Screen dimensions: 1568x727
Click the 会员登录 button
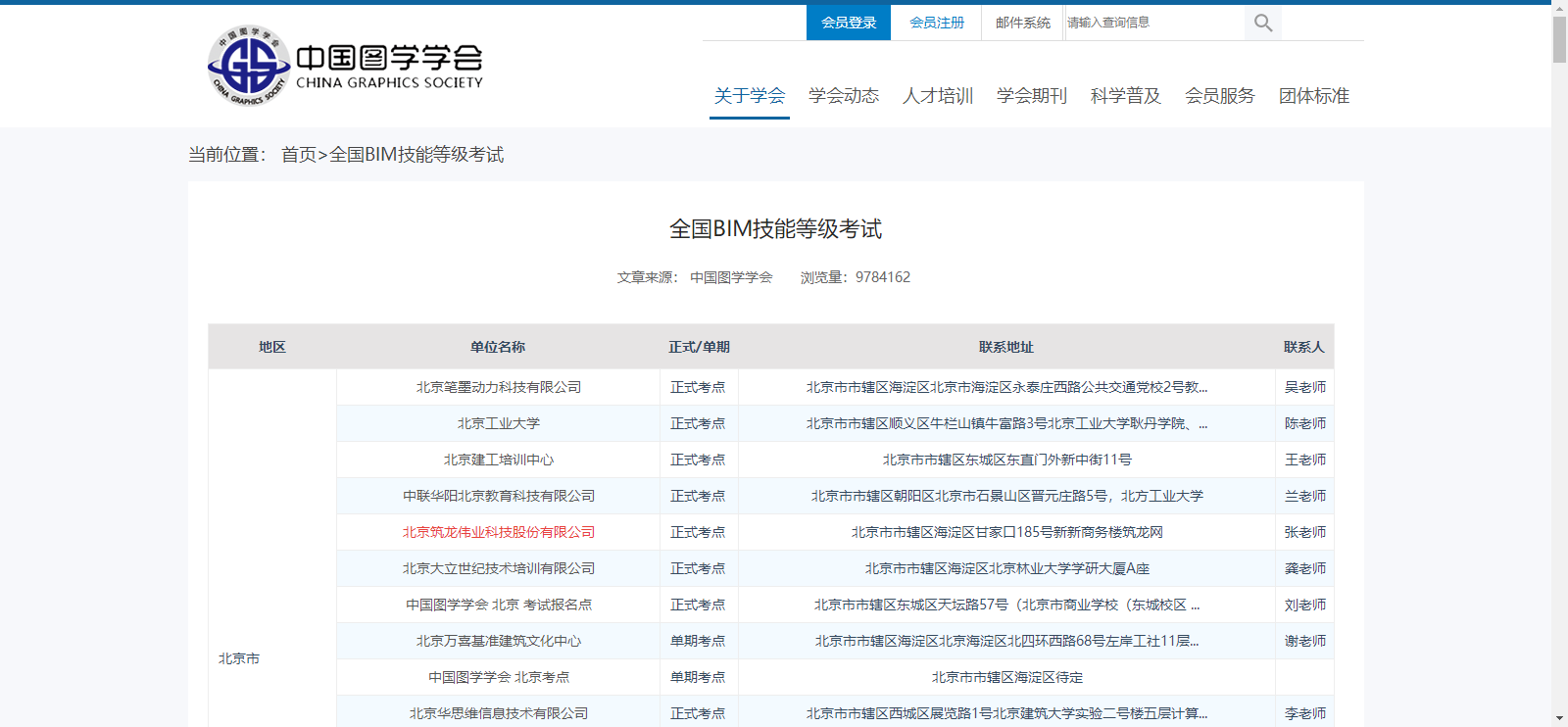(x=849, y=23)
